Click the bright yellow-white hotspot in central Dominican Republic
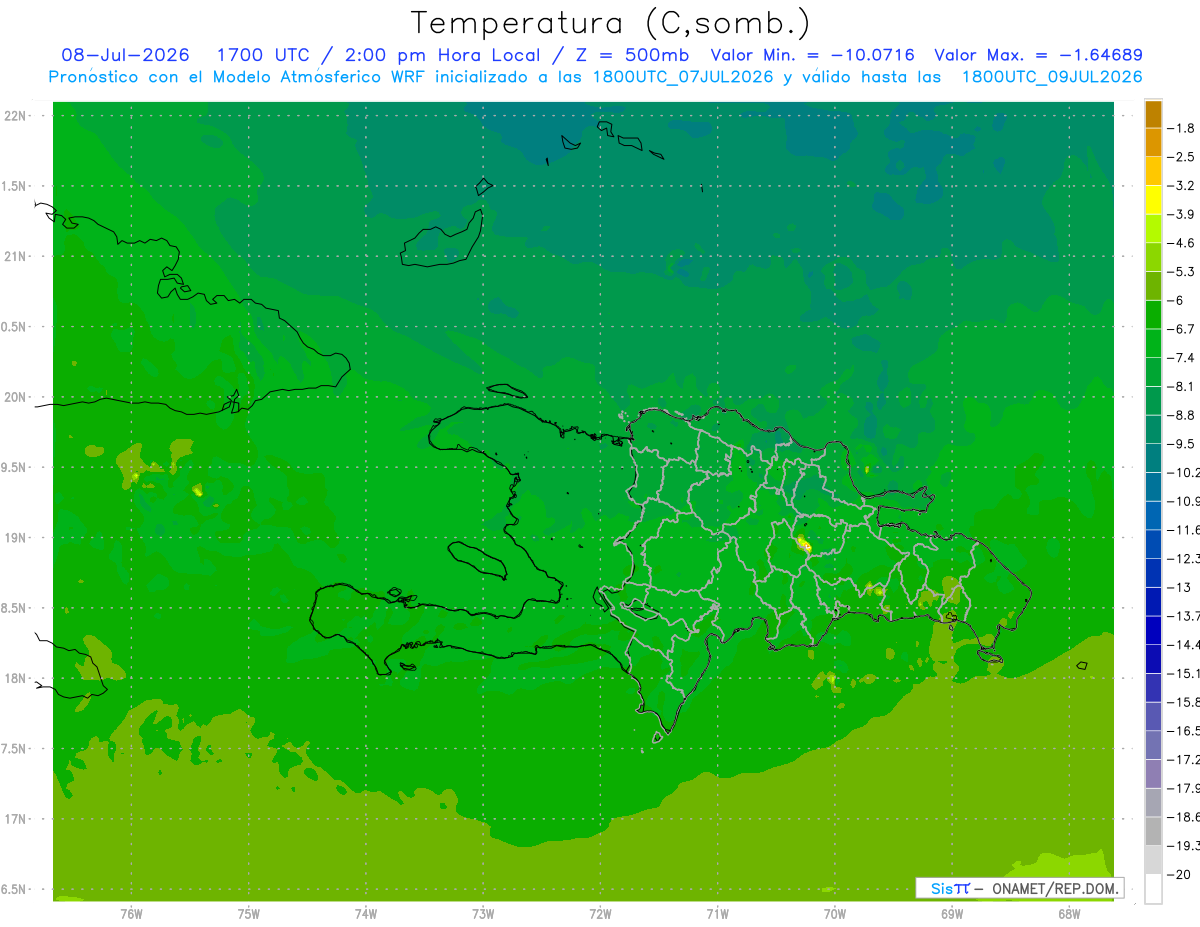 [x=804, y=545]
